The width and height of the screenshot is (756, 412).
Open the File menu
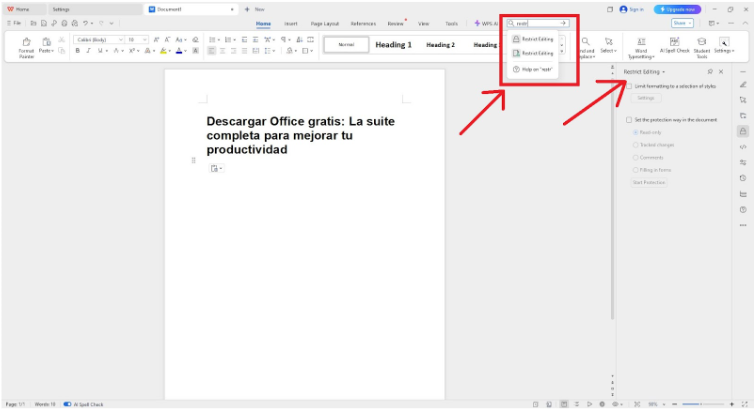(x=14, y=23)
